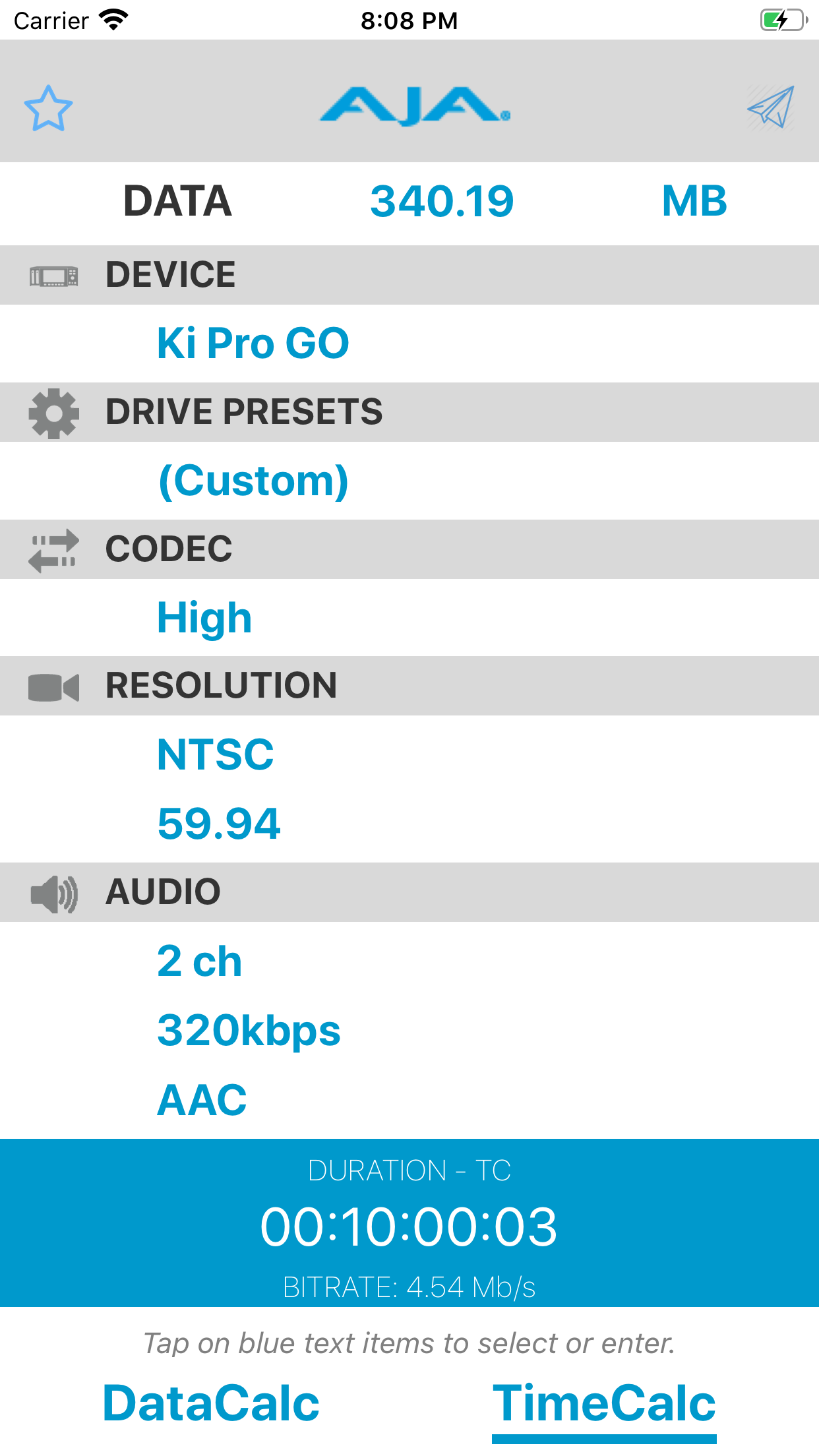Tap the device recorder icon
Image resolution: width=819 pixels, height=1456 pixels.
coord(53,276)
